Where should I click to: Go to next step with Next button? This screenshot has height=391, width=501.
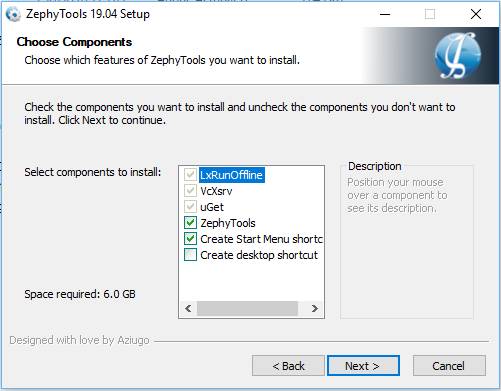click(363, 366)
